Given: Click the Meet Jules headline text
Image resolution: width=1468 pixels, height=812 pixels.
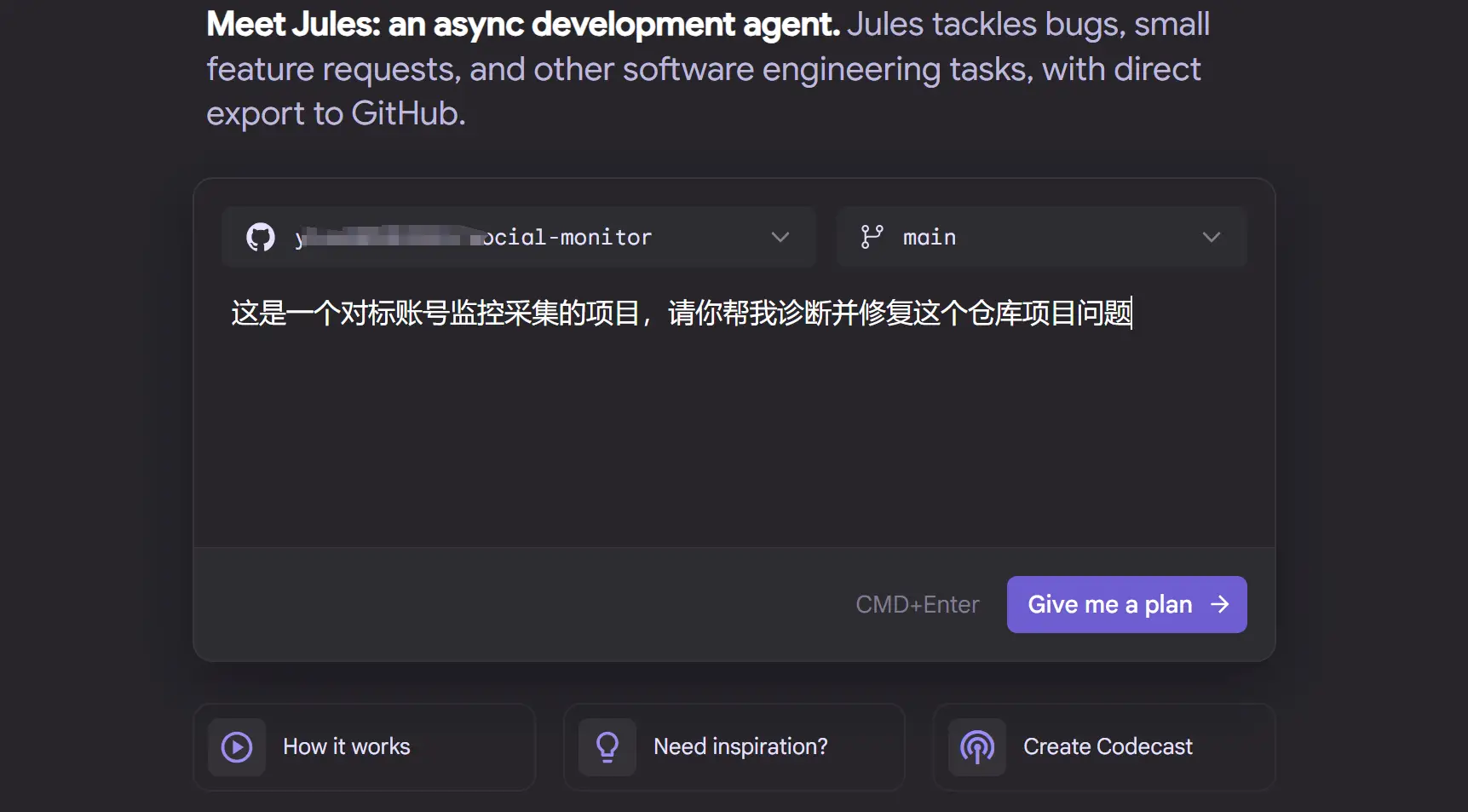Looking at the screenshot, I should [523, 25].
